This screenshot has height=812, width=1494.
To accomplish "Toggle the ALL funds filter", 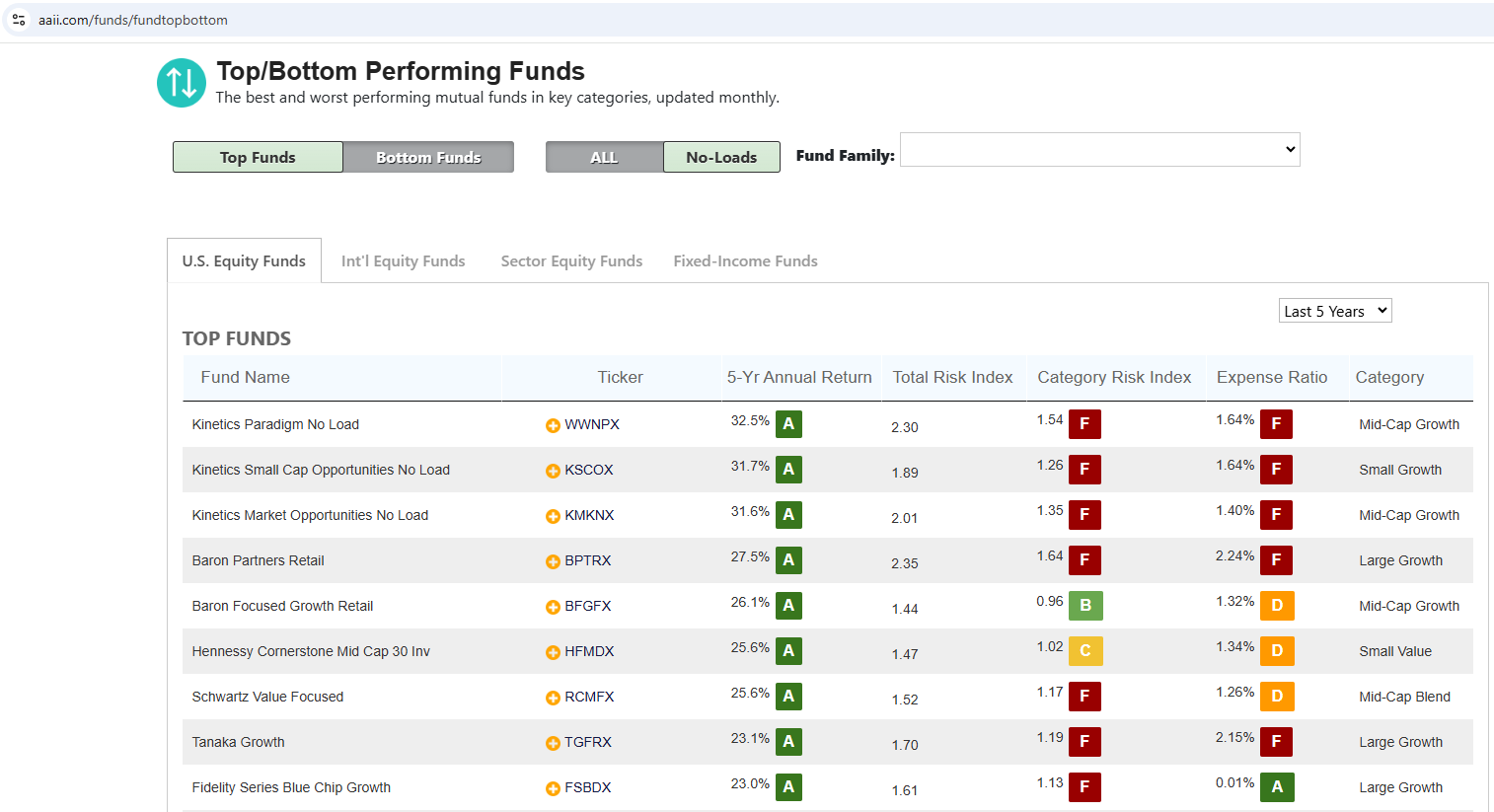I will (x=604, y=157).
